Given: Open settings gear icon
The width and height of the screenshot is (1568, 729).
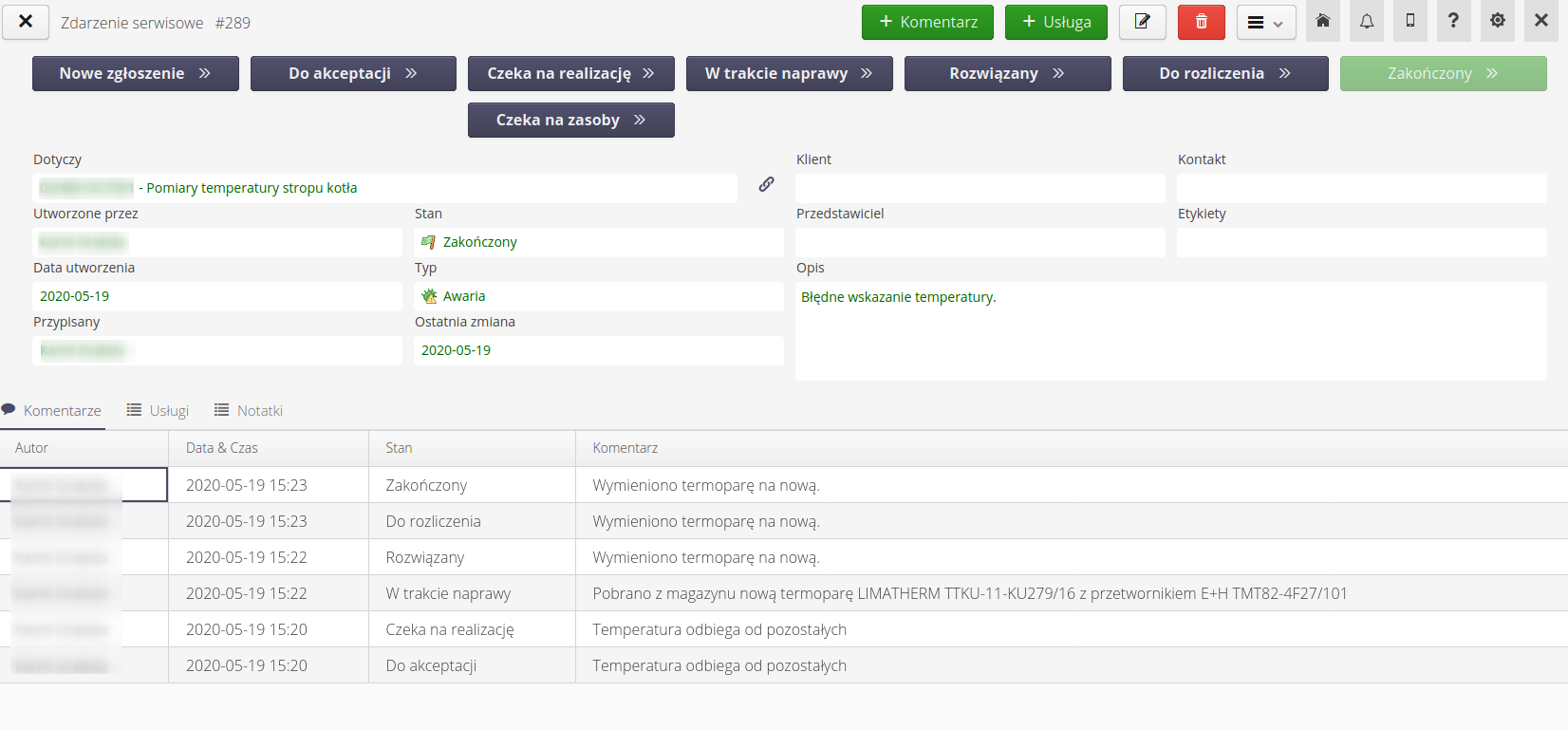Looking at the screenshot, I should 1497,21.
